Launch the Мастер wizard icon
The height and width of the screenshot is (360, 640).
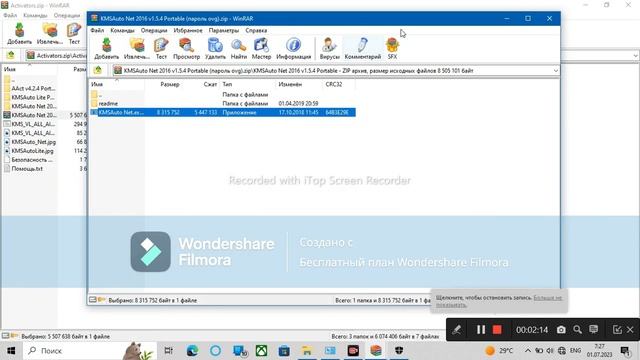point(261,48)
